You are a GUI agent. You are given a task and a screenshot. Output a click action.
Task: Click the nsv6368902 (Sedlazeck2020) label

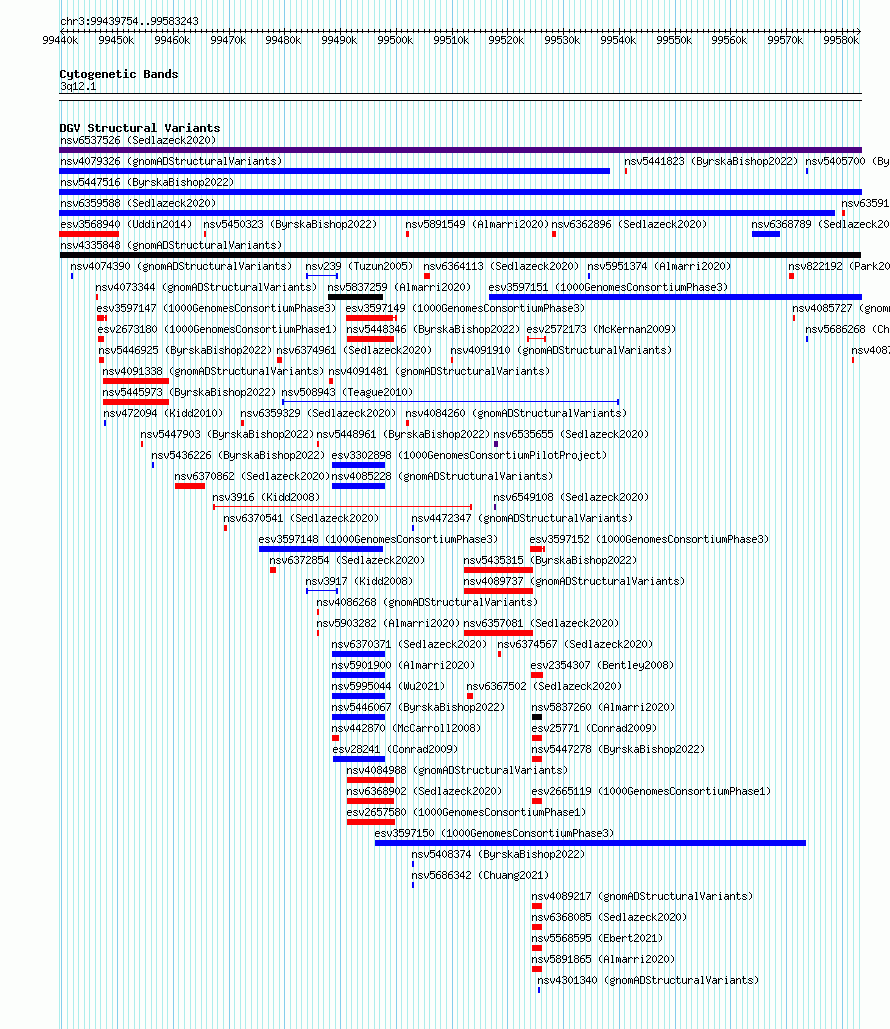tap(424, 791)
